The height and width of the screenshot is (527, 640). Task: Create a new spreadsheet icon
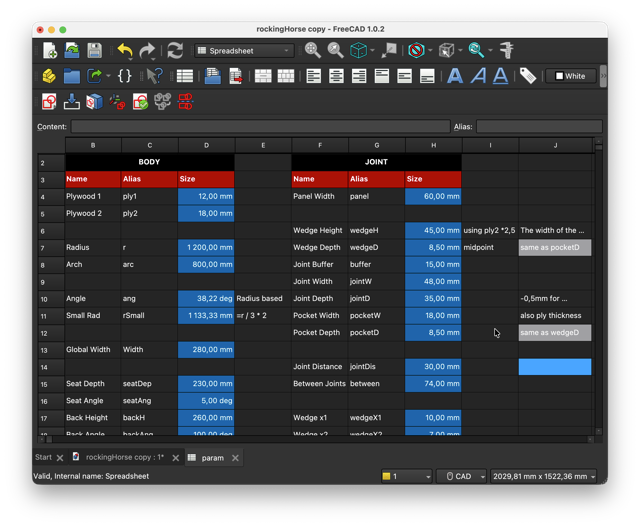click(184, 76)
